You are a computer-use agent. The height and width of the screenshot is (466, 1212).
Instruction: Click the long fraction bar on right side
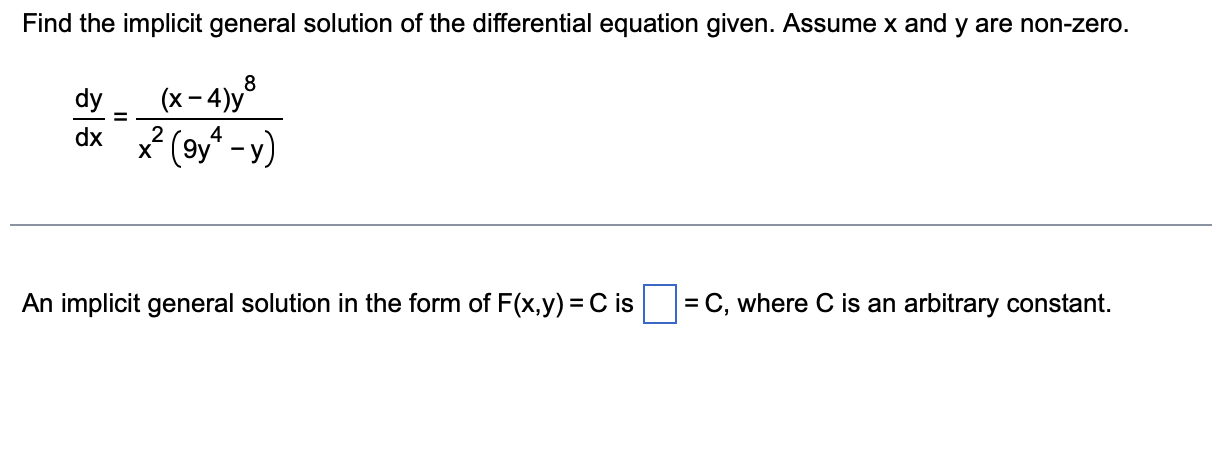(209, 120)
